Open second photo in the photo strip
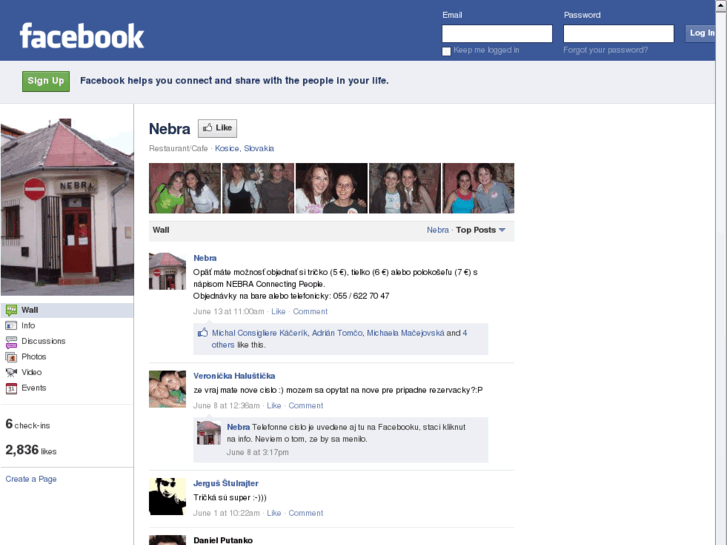The height and width of the screenshot is (545, 727). tap(258, 188)
